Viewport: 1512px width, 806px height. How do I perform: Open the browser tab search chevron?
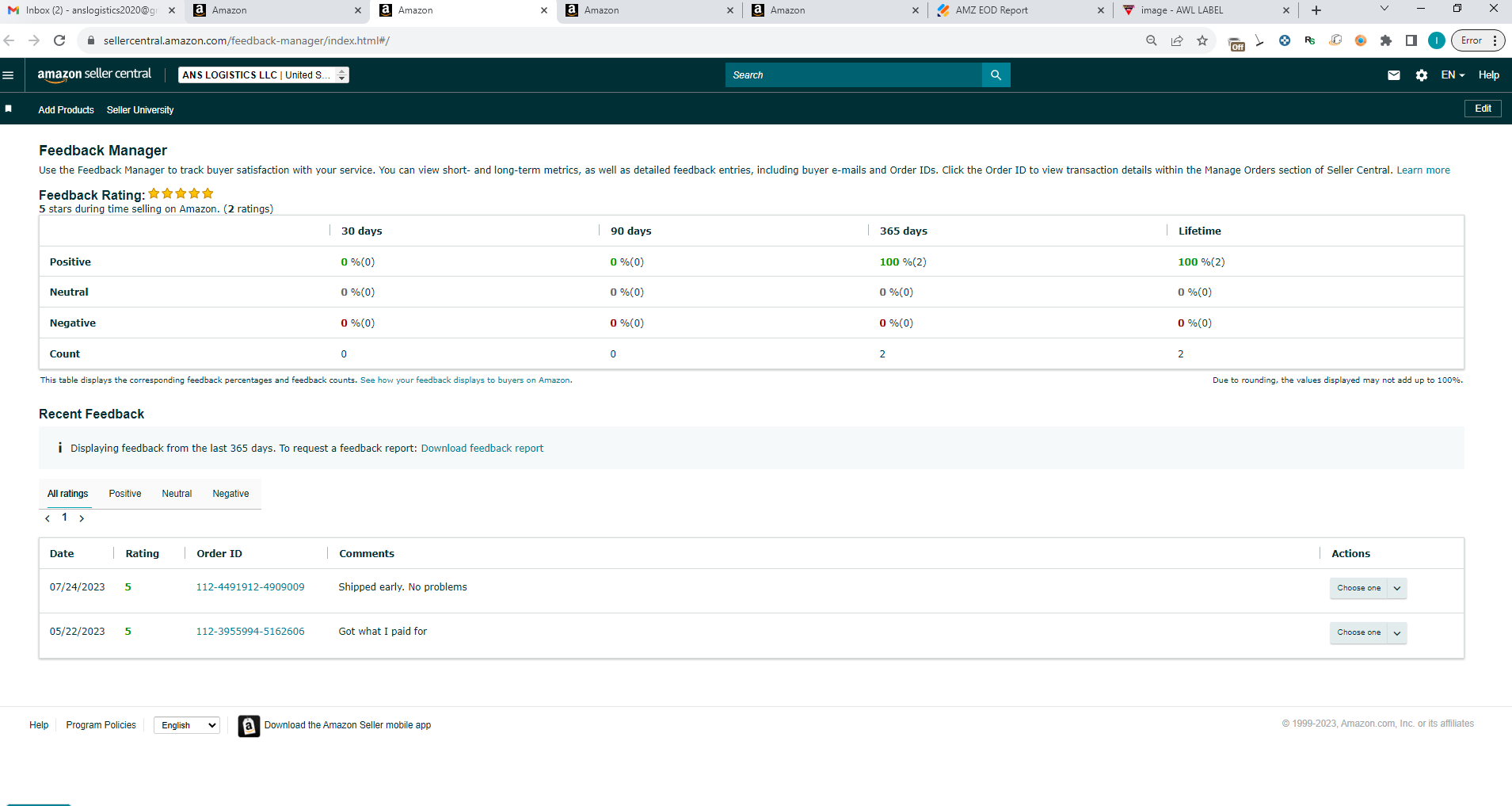pos(1384,9)
